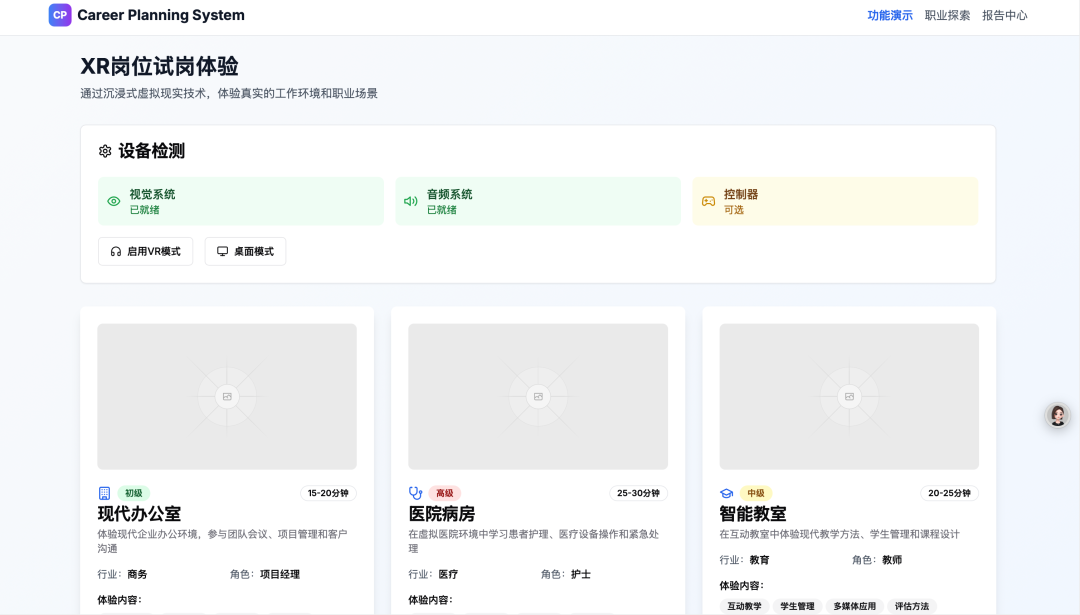
Task: Click the 智能教室 preview image
Action: [849, 396]
